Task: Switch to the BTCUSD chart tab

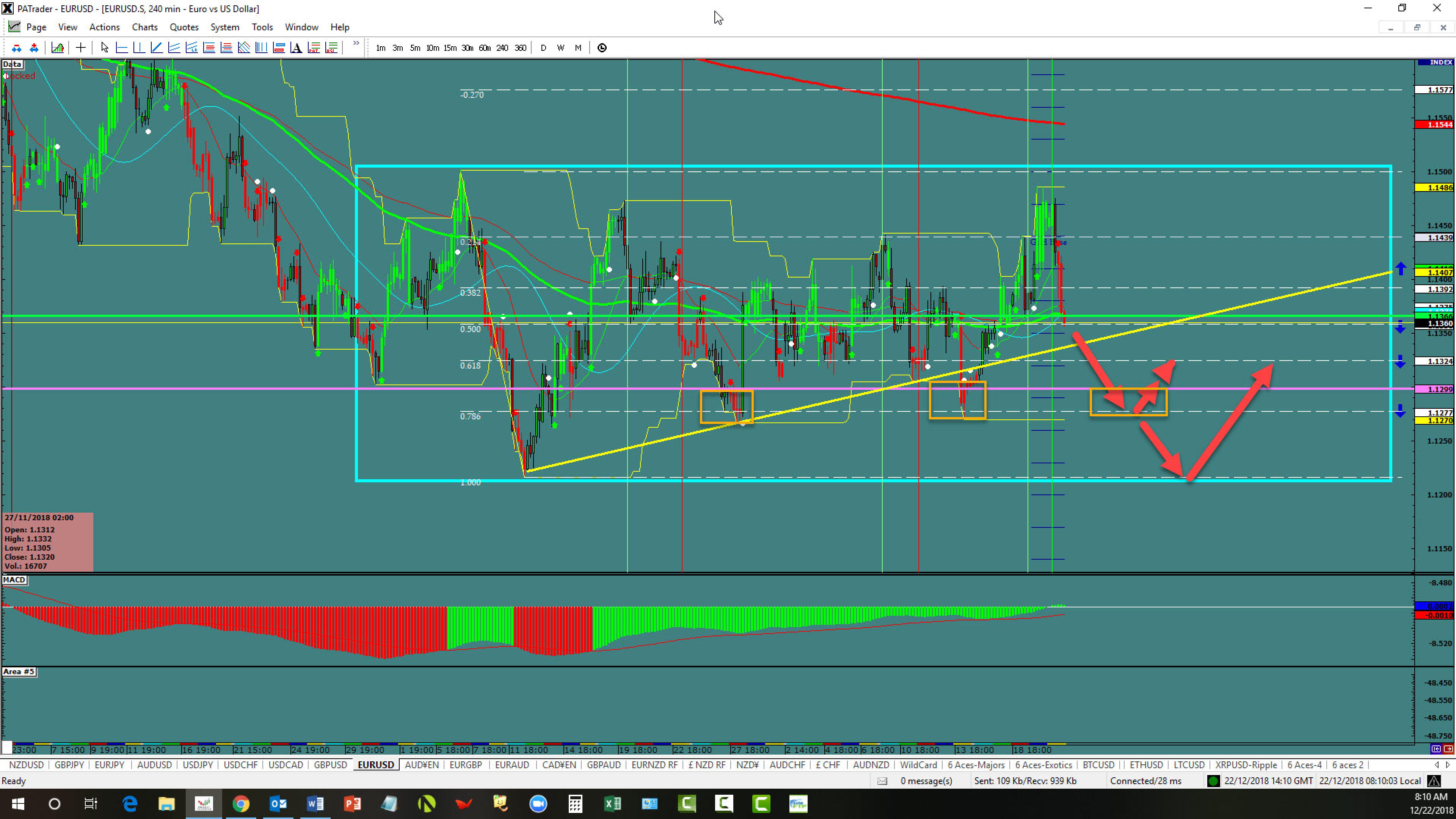Action: (x=1098, y=765)
